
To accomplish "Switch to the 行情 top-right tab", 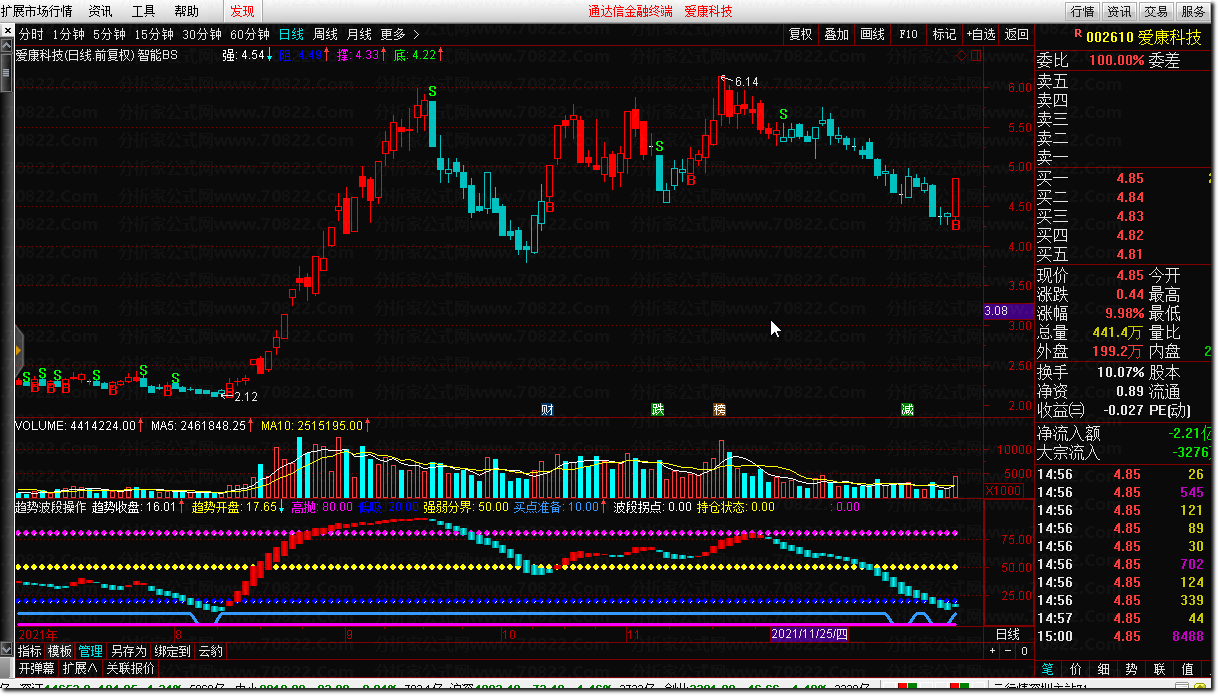I will click(1082, 12).
